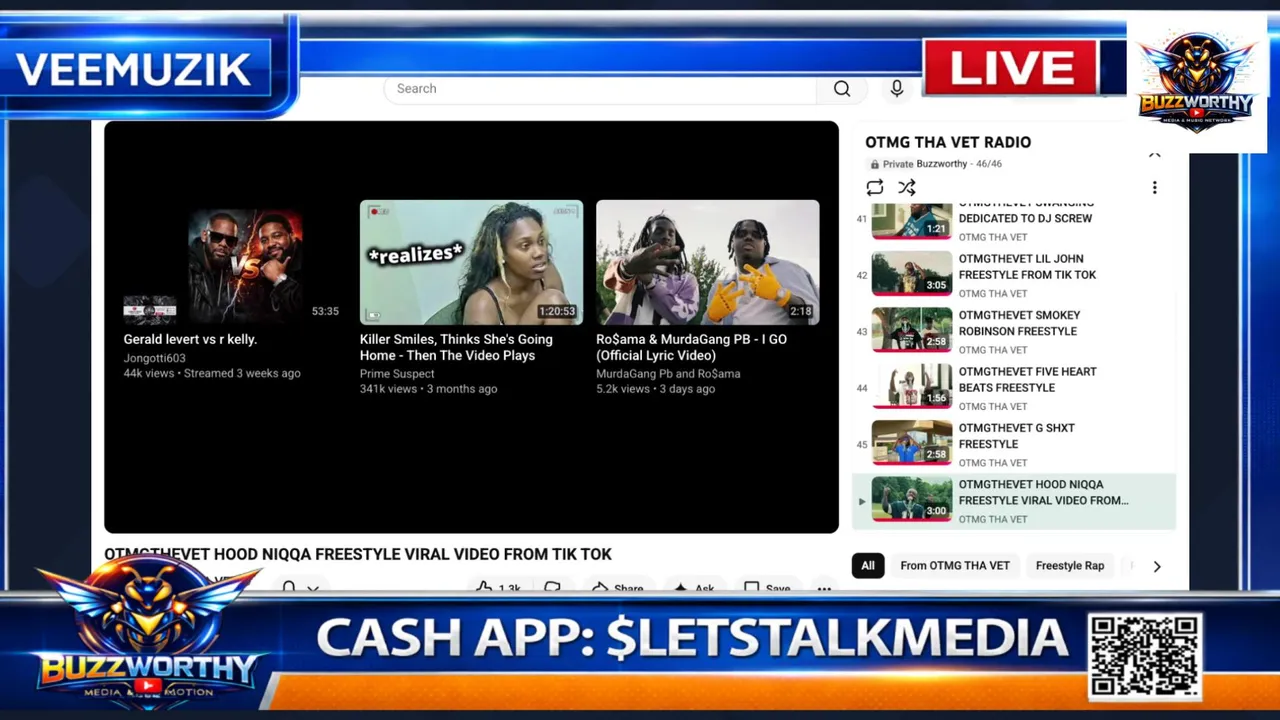Open Jongotti603 channel name
1280x720 pixels.
point(154,358)
